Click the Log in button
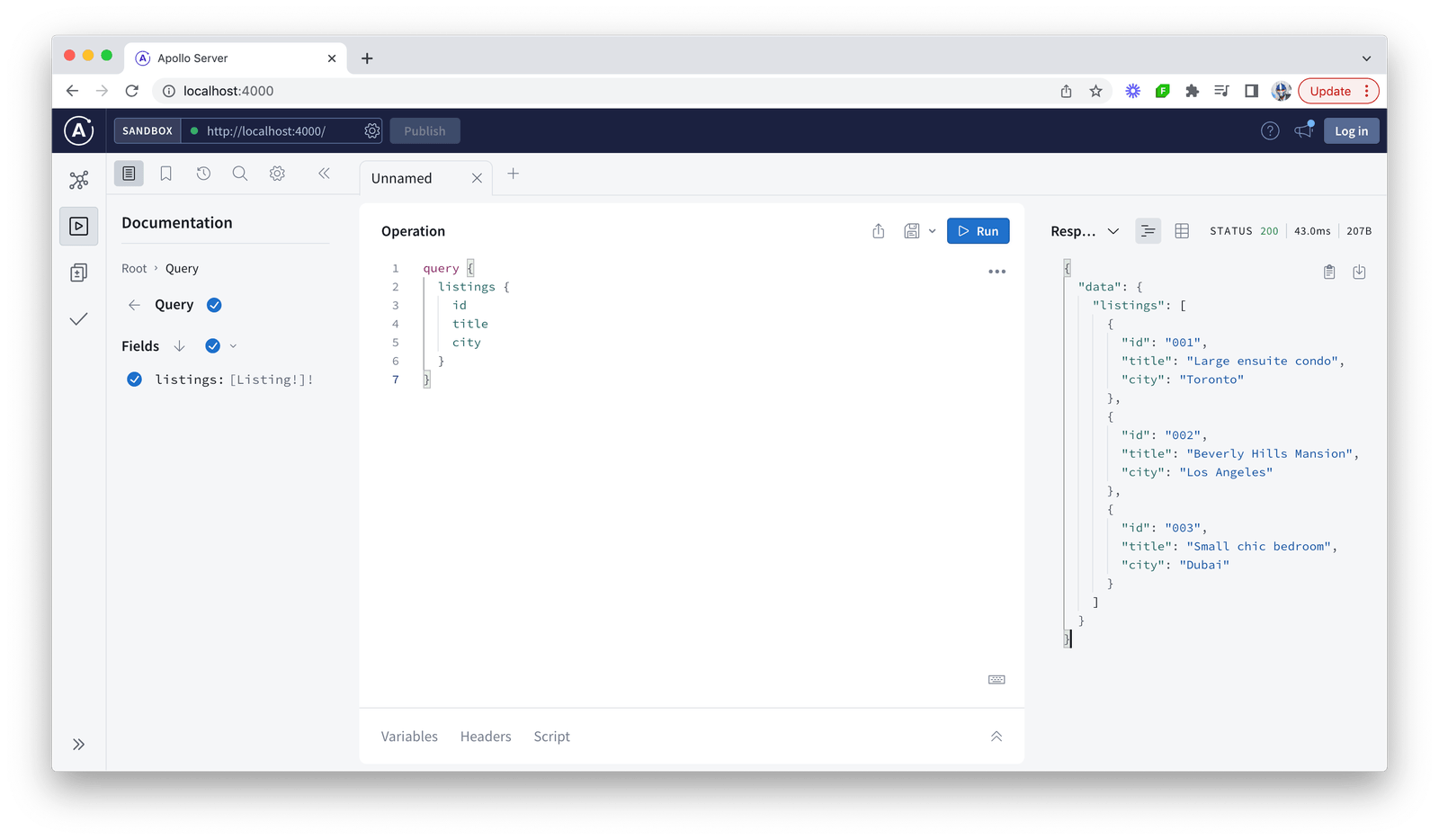The height and width of the screenshot is (840, 1439). (x=1351, y=131)
